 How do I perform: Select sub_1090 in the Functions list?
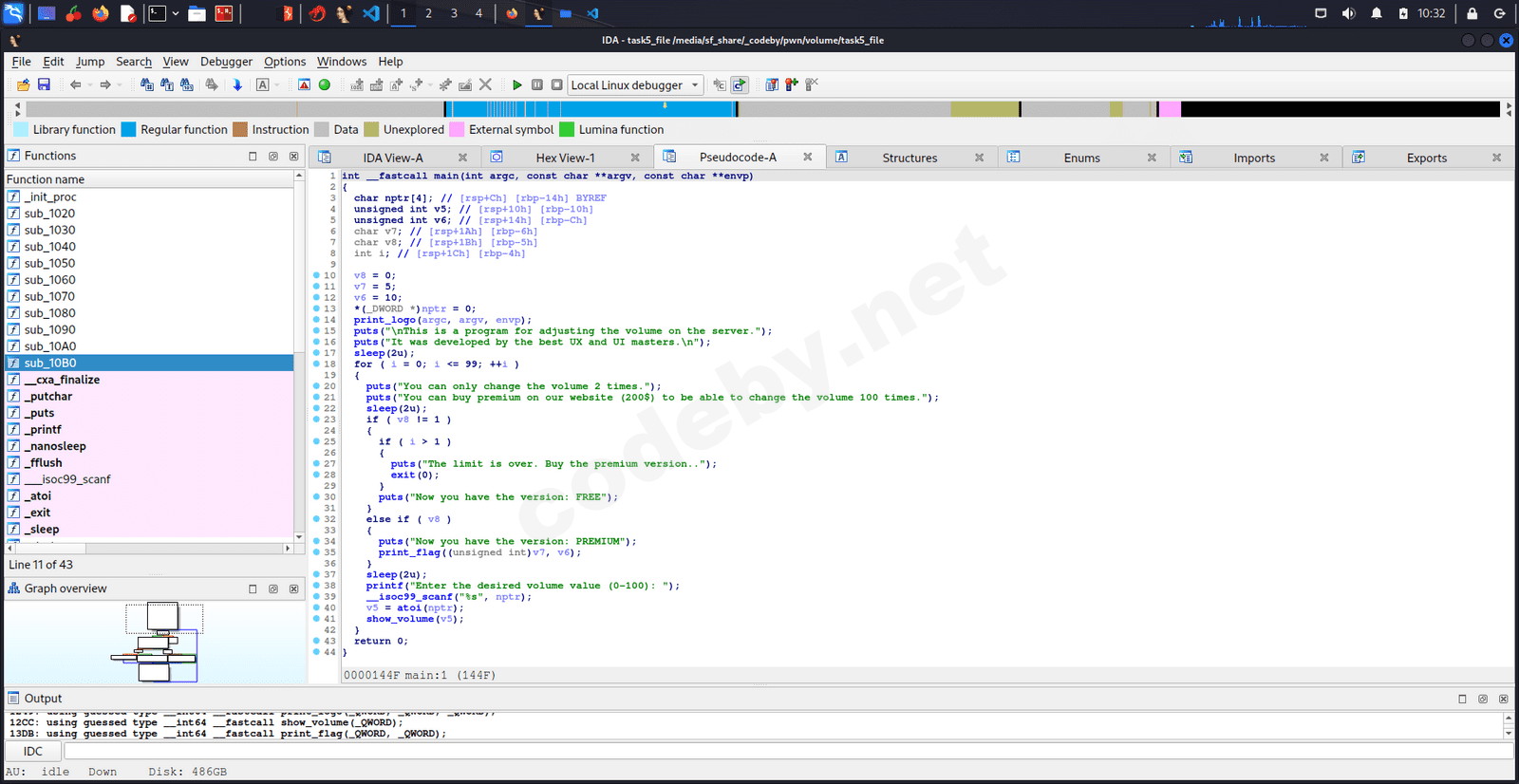coord(49,329)
